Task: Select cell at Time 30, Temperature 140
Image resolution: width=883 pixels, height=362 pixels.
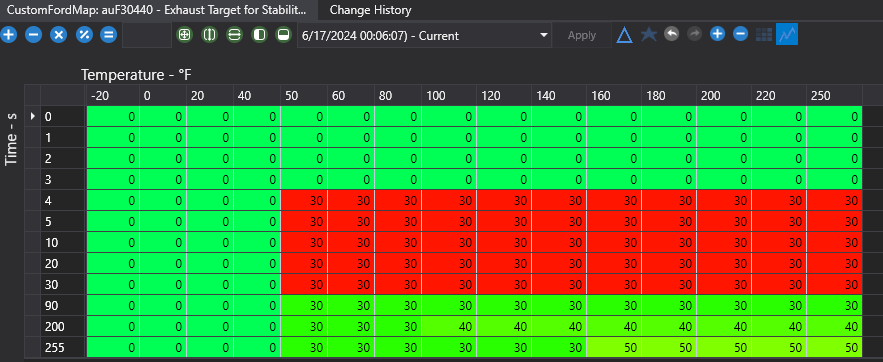Action: click(559, 285)
